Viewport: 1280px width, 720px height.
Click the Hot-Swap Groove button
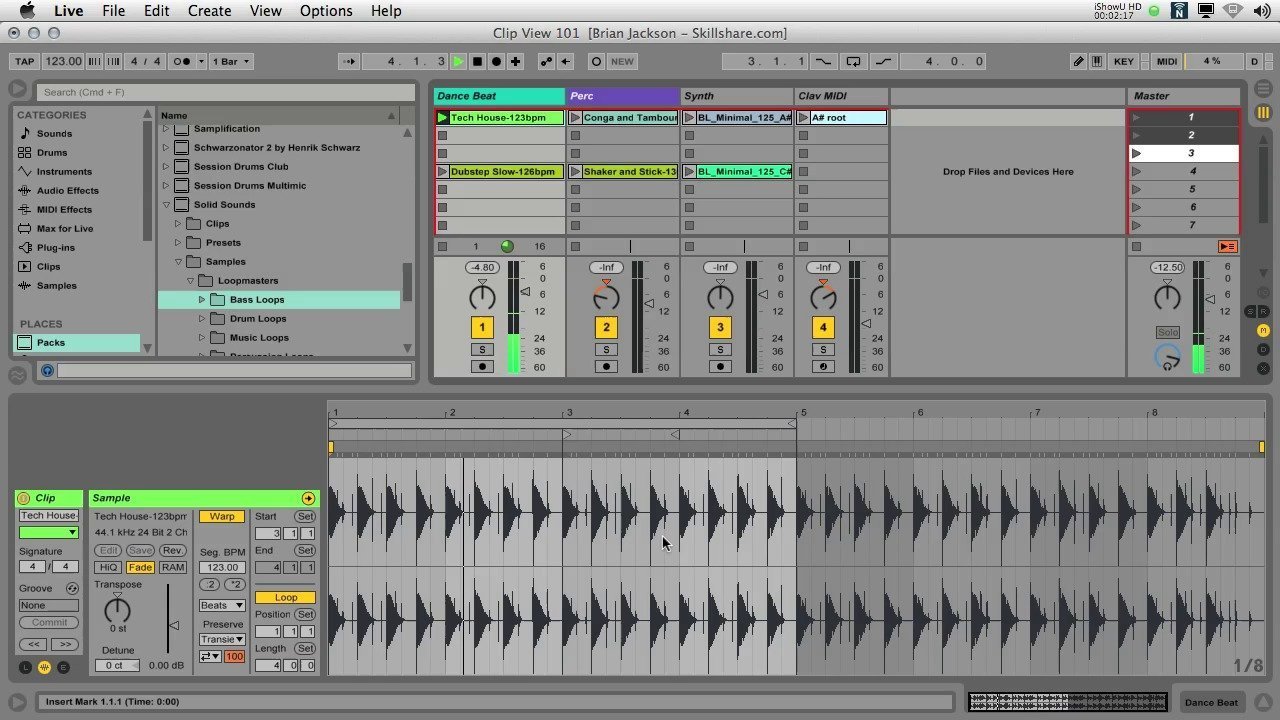(71, 589)
